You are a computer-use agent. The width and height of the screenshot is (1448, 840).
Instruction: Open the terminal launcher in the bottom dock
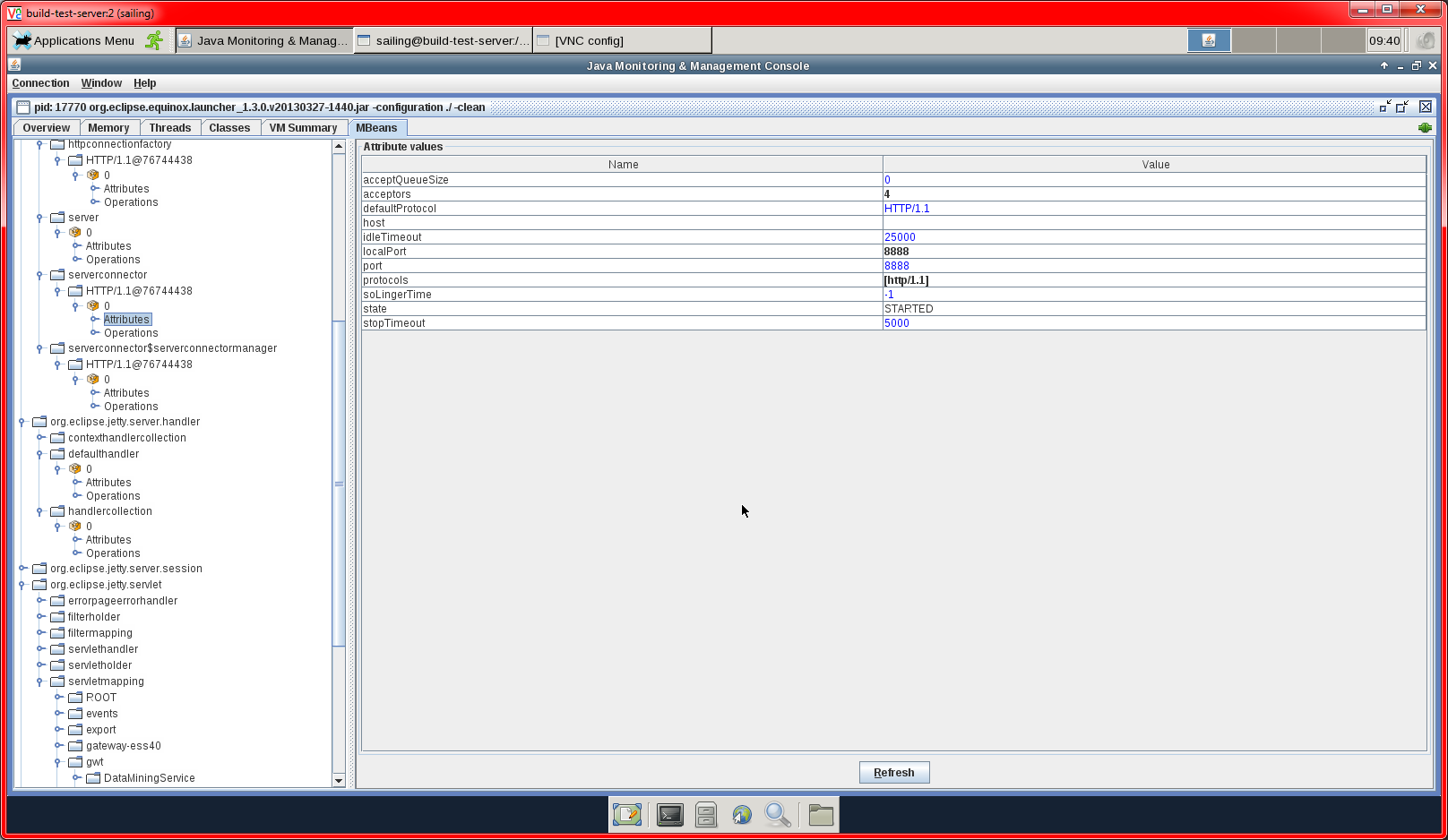tap(669, 815)
